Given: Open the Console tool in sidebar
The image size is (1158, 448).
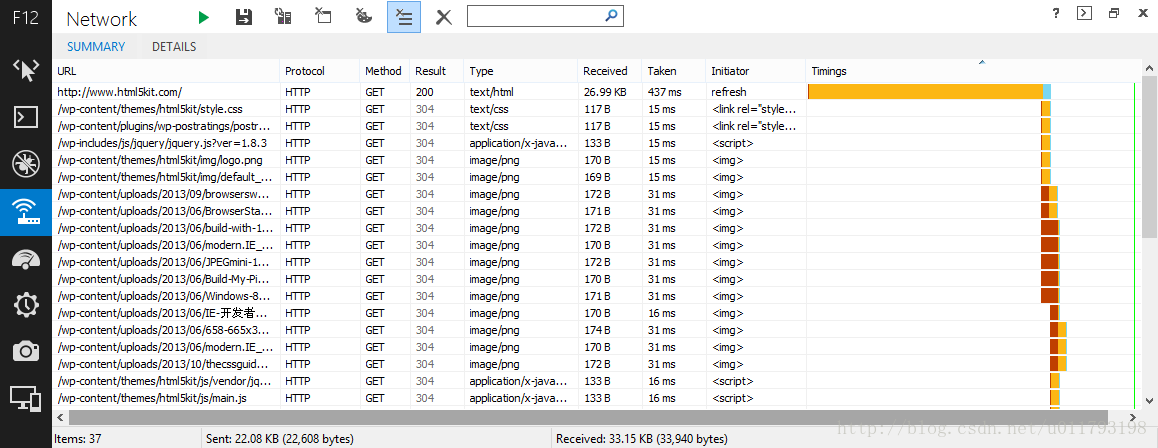Looking at the screenshot, I should coord(26,117).
